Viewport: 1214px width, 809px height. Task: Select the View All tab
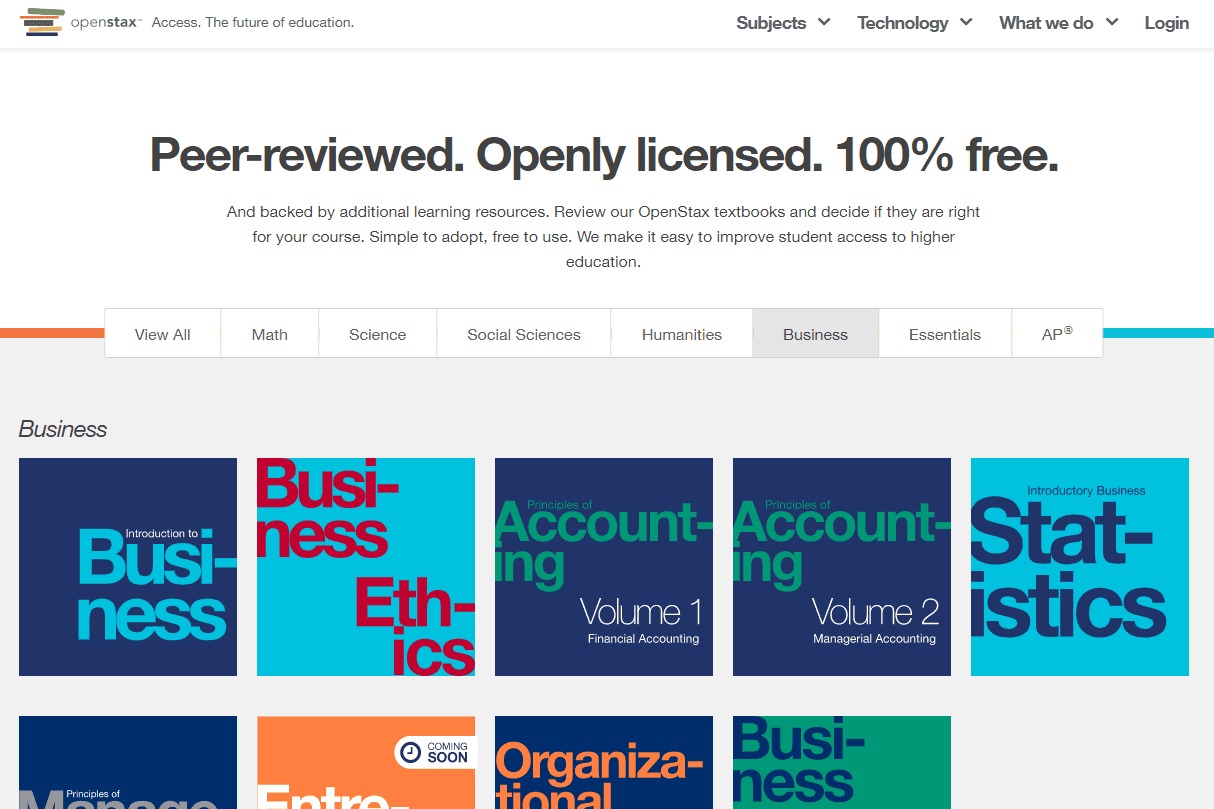tap(162, 333)
